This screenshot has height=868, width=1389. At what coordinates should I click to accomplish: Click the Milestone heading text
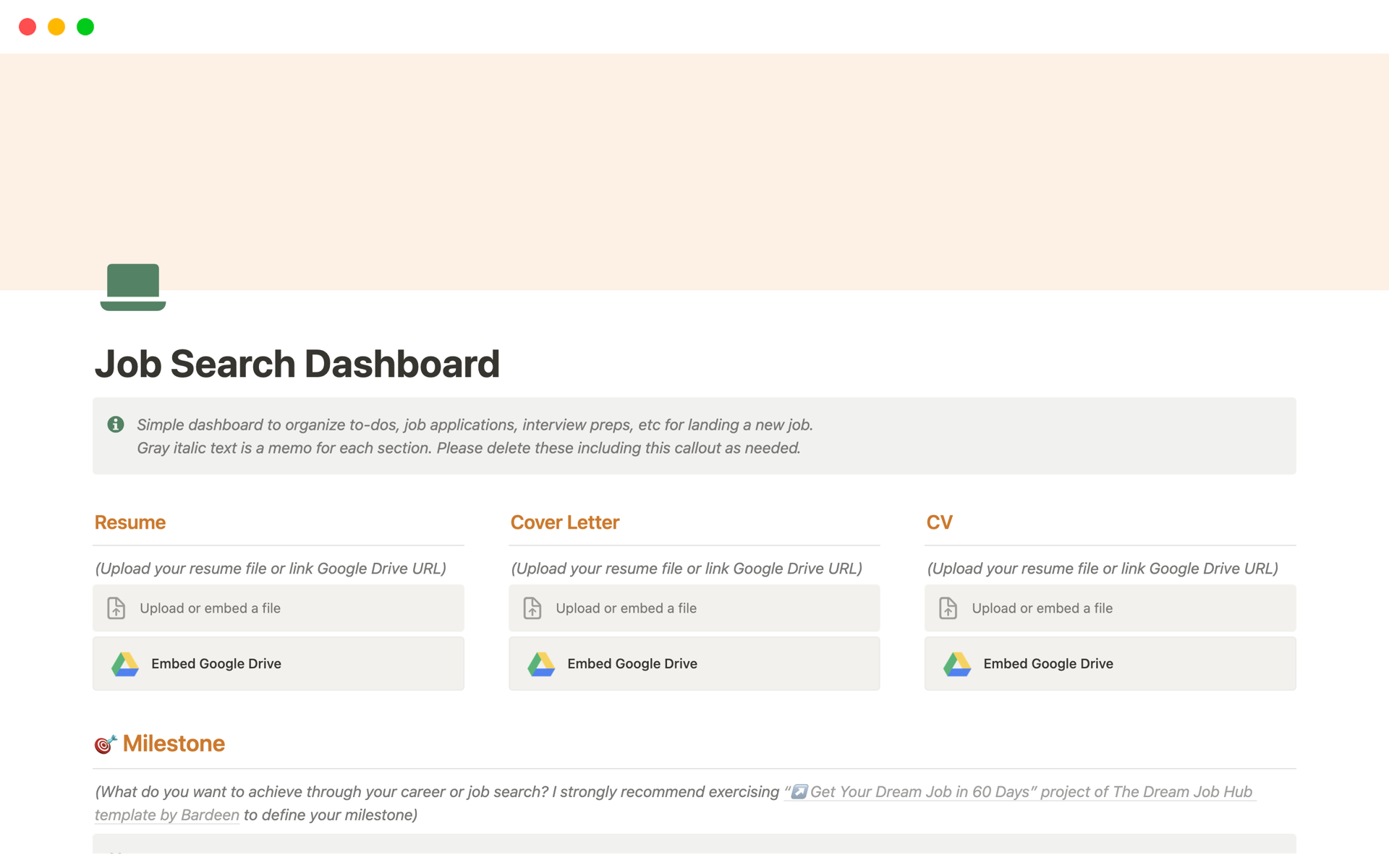click(x=174, y=744)
